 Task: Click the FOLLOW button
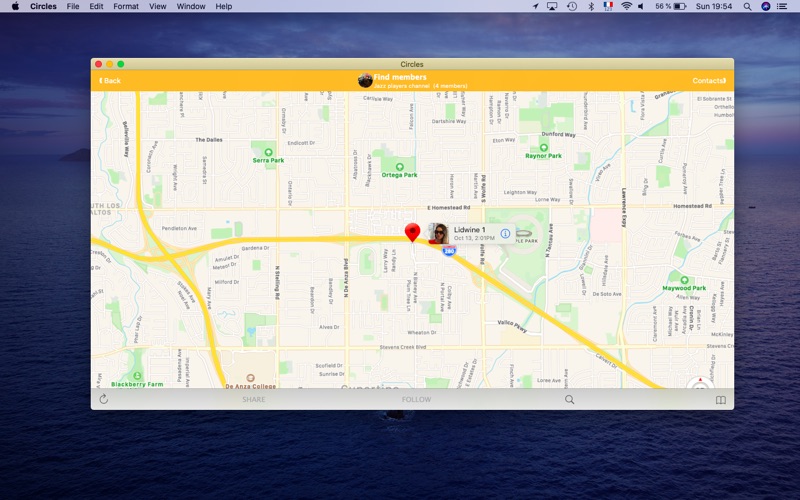point(416,399)
